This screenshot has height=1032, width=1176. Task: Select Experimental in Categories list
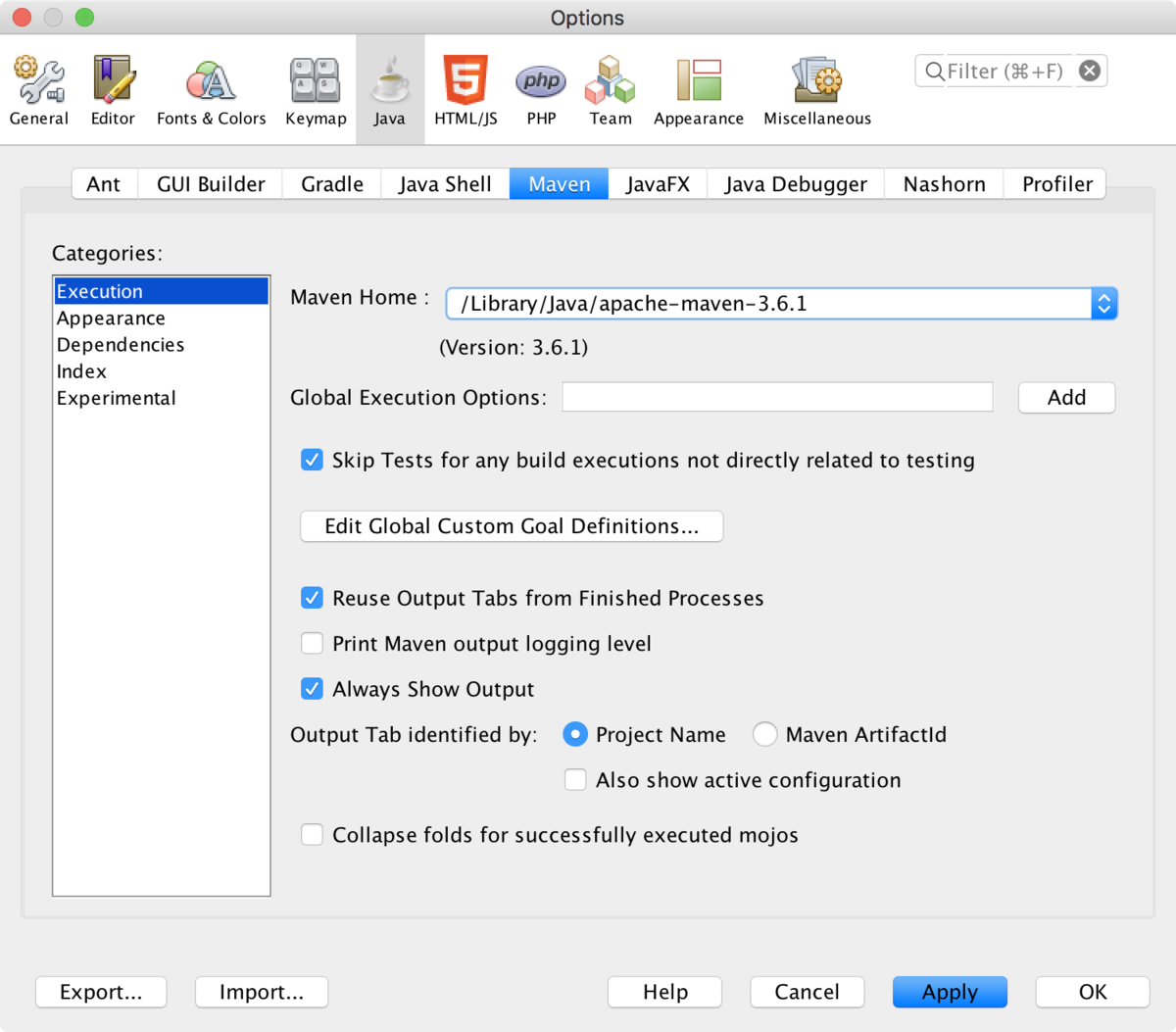pos(161,398)
